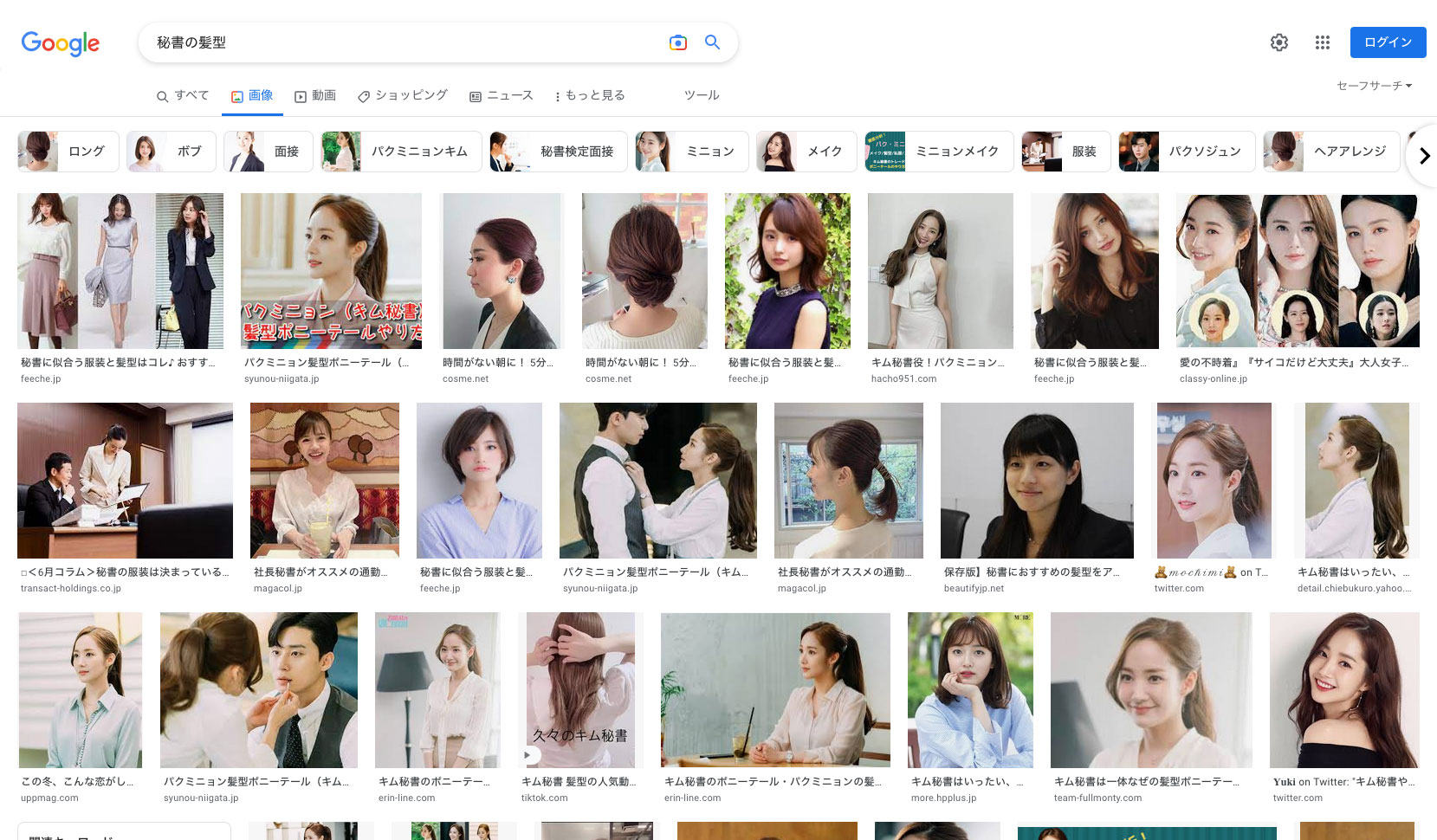Switch to the 動画 tab

point(315,95)
